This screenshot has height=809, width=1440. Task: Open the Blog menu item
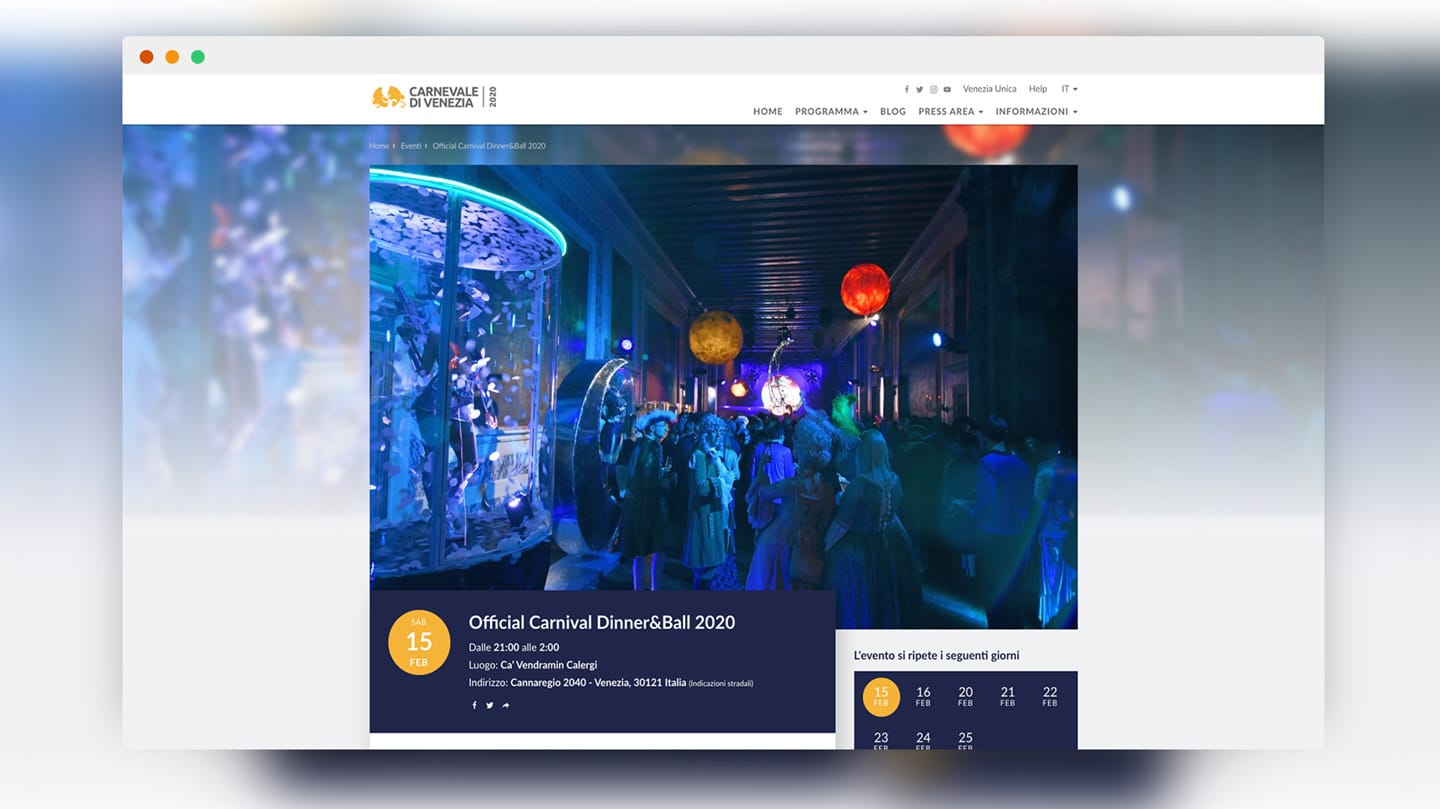tap(892, 112)
